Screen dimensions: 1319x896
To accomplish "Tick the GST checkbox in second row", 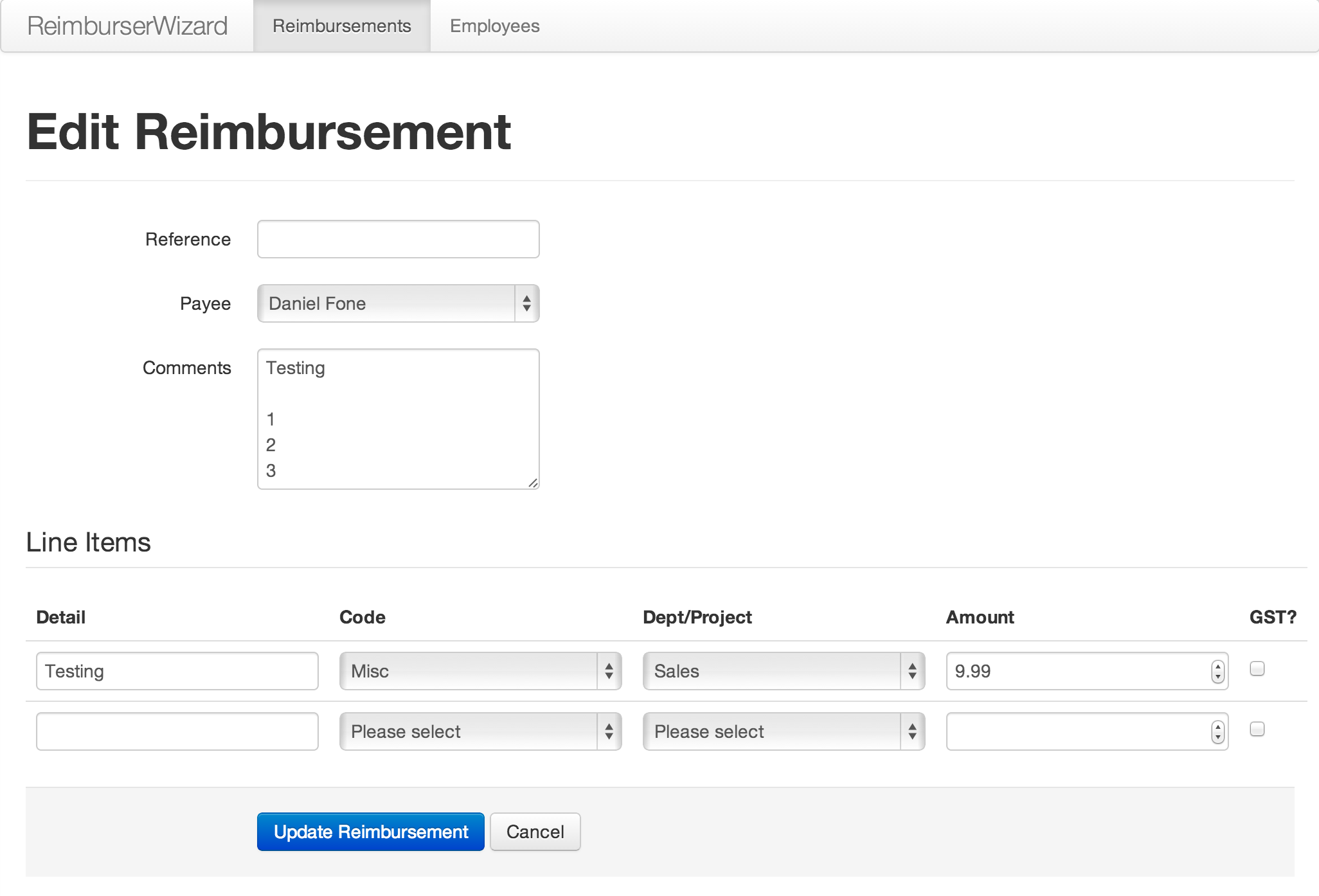I will tap(1257, 729).
